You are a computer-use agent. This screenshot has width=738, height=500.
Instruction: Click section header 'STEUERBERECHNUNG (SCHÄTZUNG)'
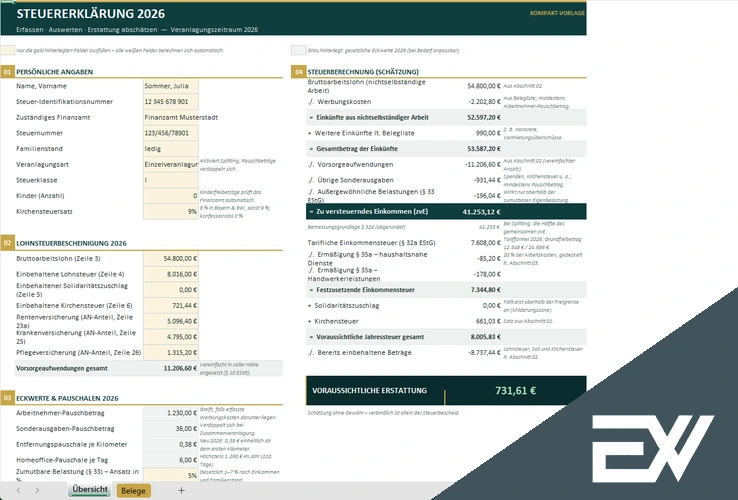tap(363, 72)
